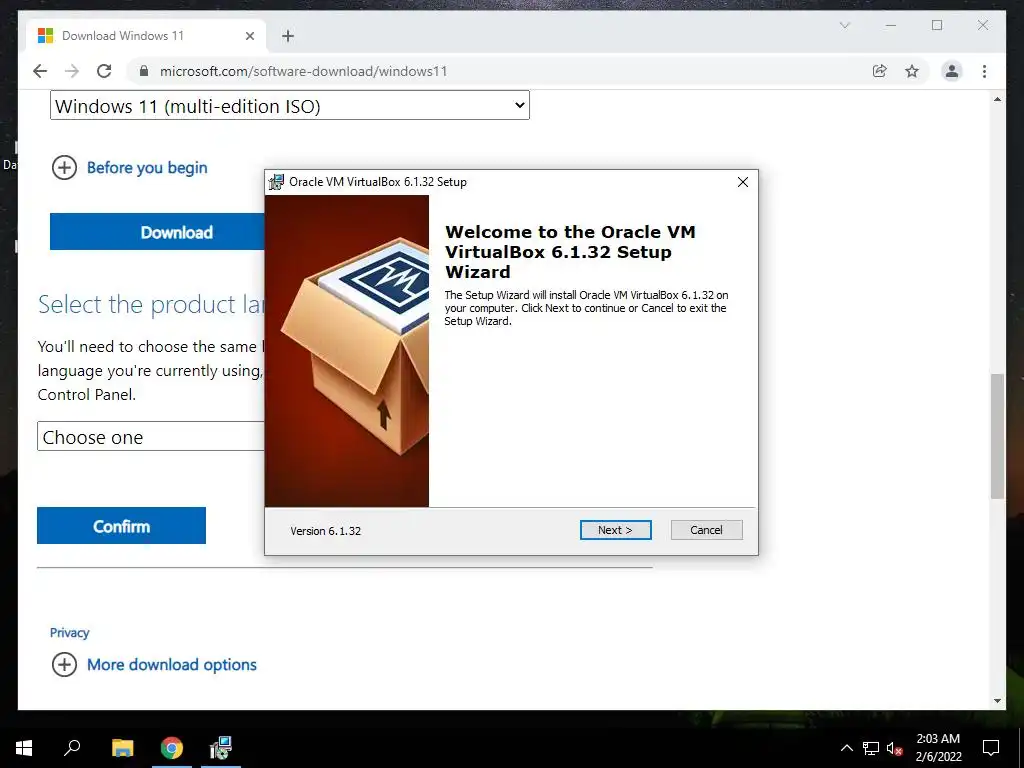Screen dimensions: 1024x768
Task: Open the Choose one language dropdown
Action: 151,436
